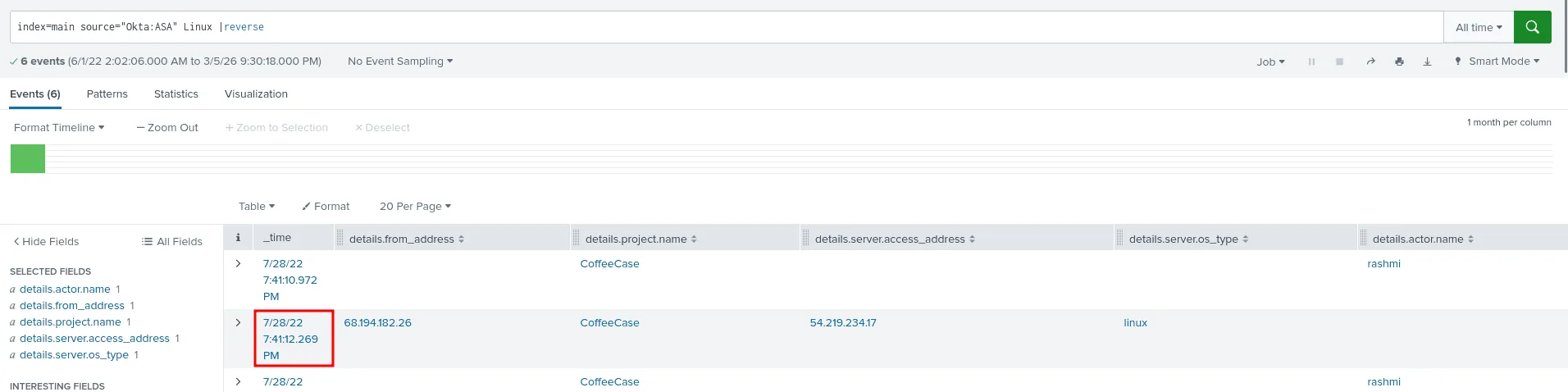Screen dimensions: 1568x392
Task: Select the green timeline bar
Action: pyautogui.click(x=28, y=158)
